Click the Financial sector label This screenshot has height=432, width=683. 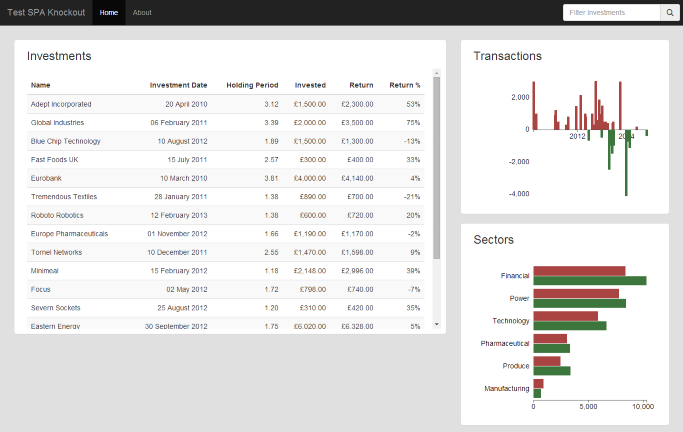tap(514, 275)
